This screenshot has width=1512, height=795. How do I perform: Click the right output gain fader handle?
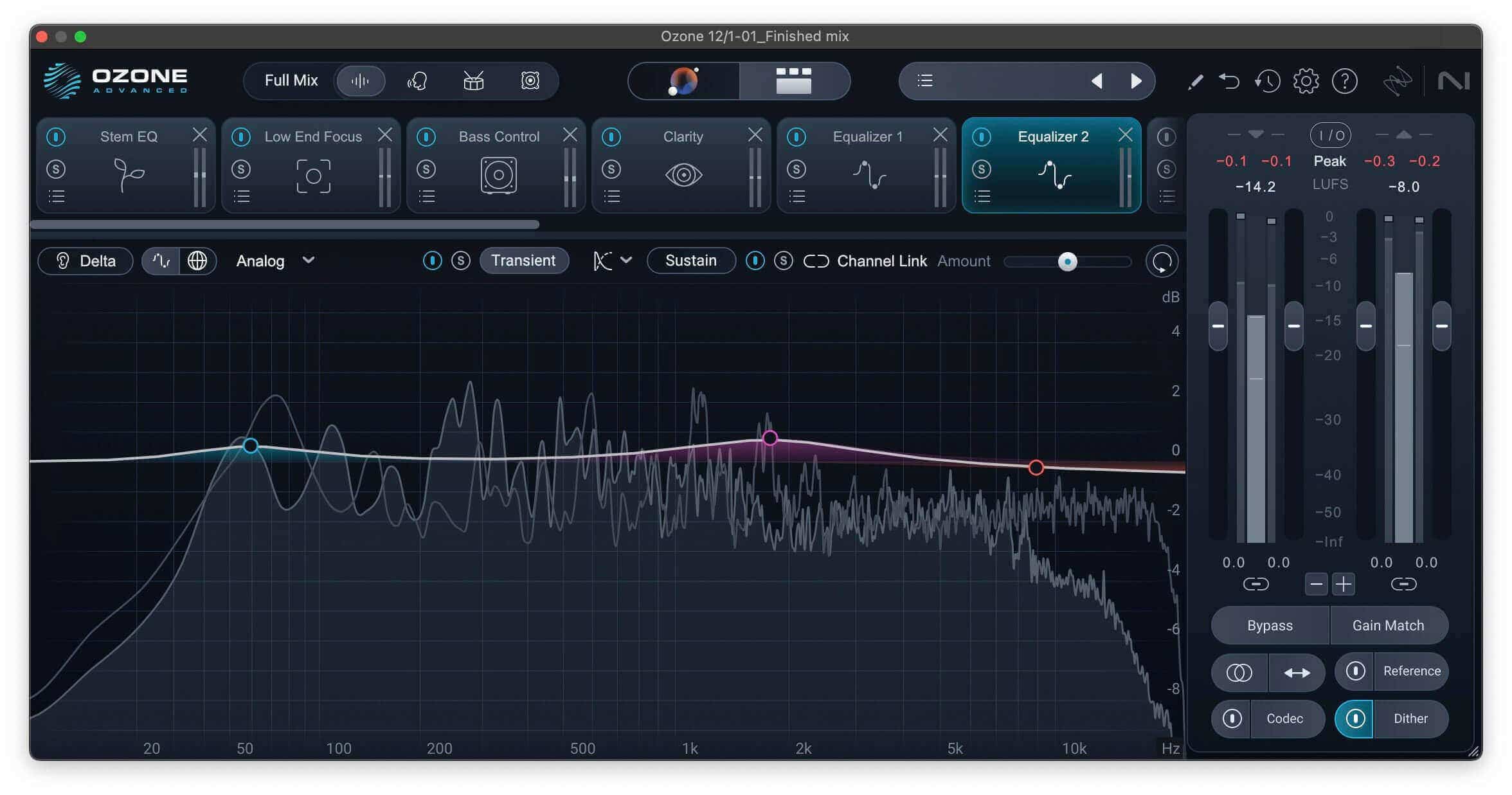coord(1441,326)
